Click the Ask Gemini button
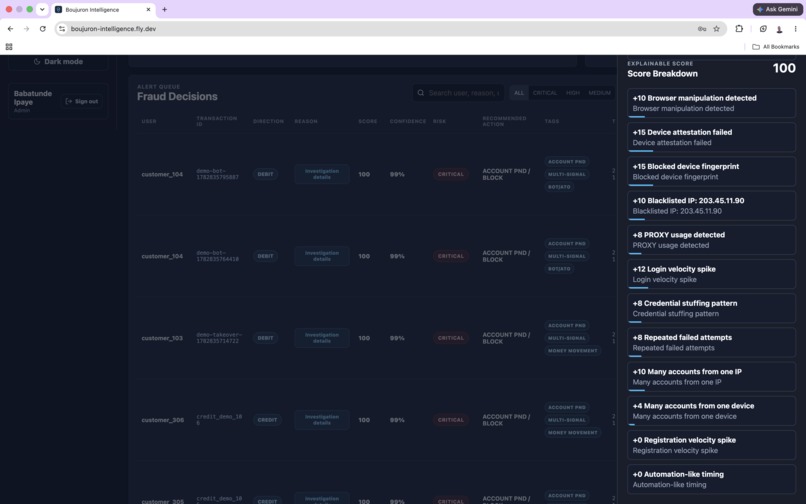This screenshot has height=504, width=806. pos(778,9)
